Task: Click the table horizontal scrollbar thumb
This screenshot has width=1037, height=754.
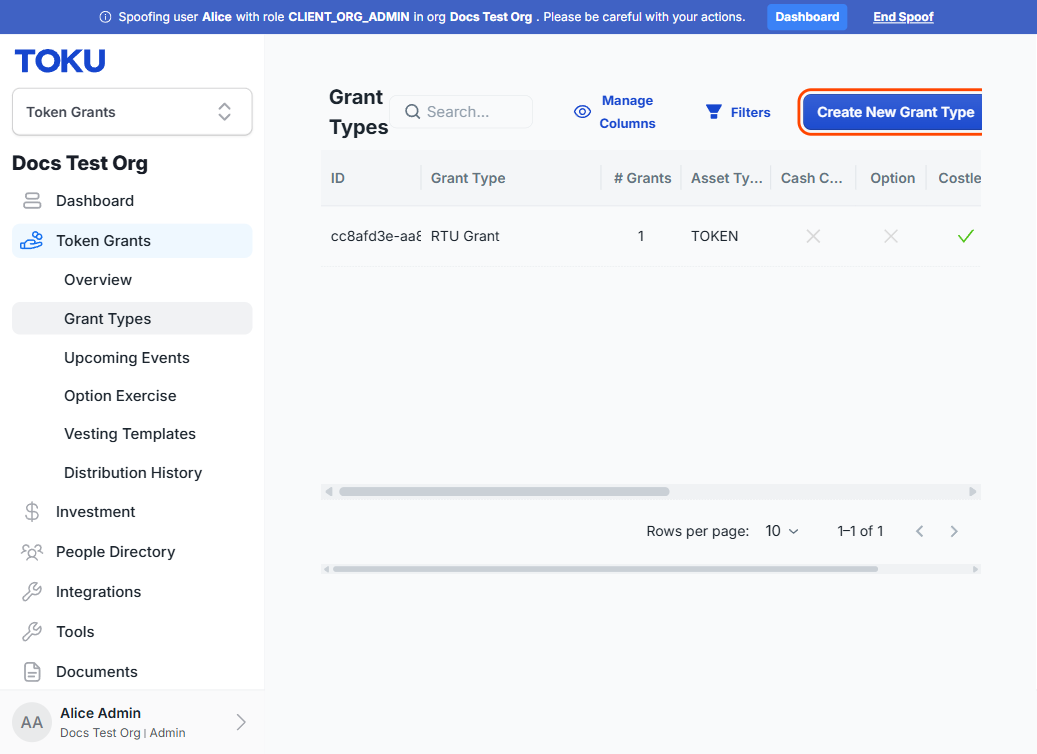Action: point(504,491)
